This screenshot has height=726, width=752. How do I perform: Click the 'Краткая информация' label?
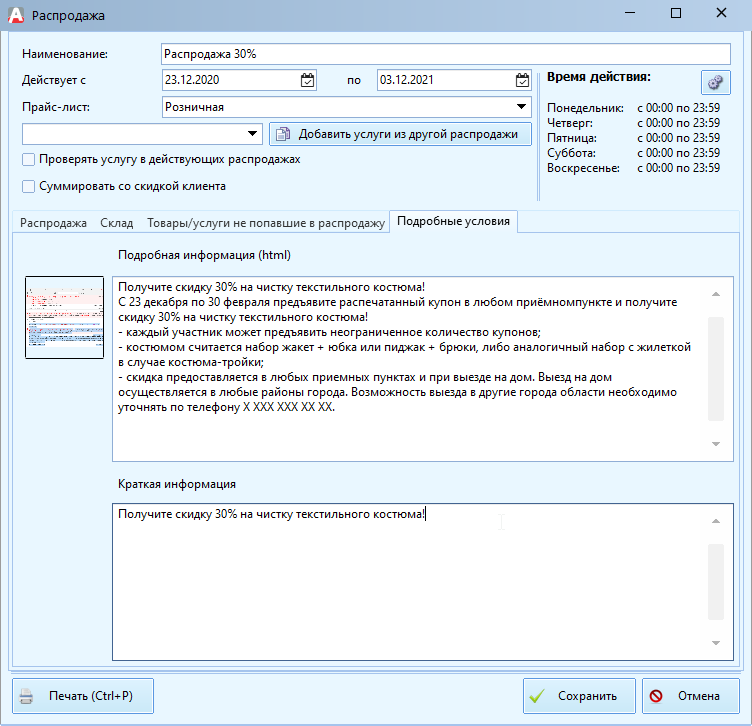tap(176, 484)
